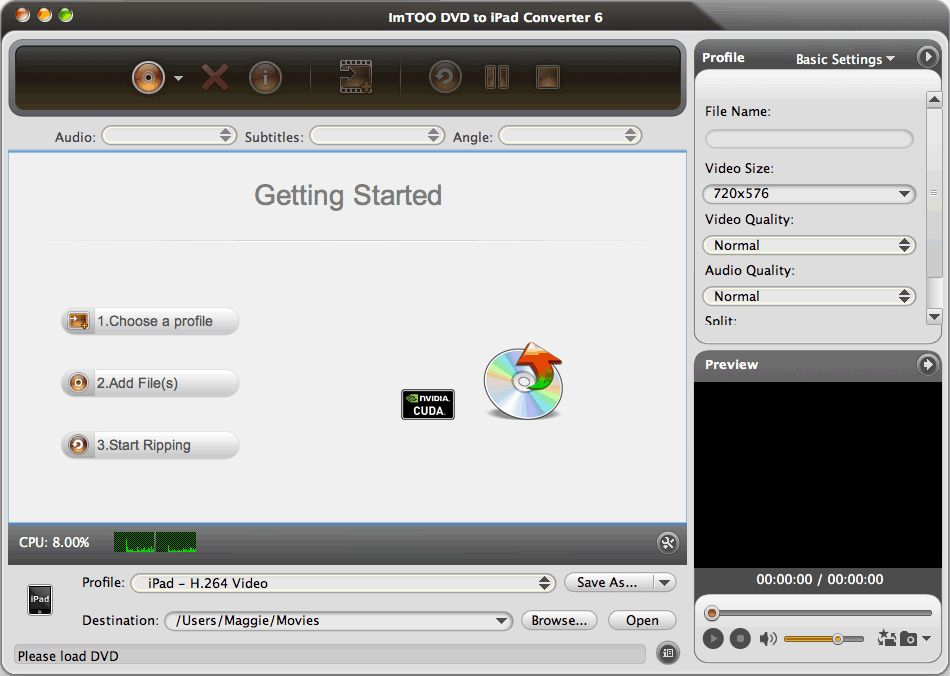Mute with the speaker icon
Screen dimensions: 950x676
pos(768,638)
